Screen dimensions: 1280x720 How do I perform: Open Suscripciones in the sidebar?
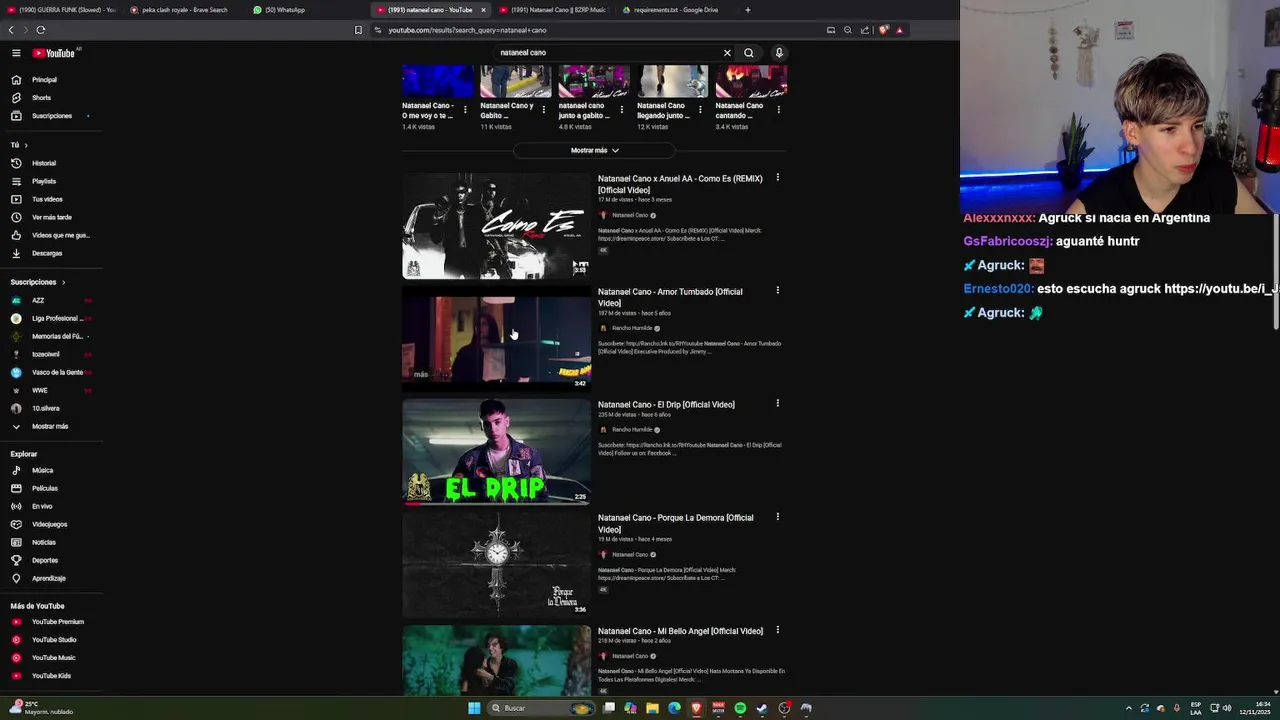click(x=52, y=116)
